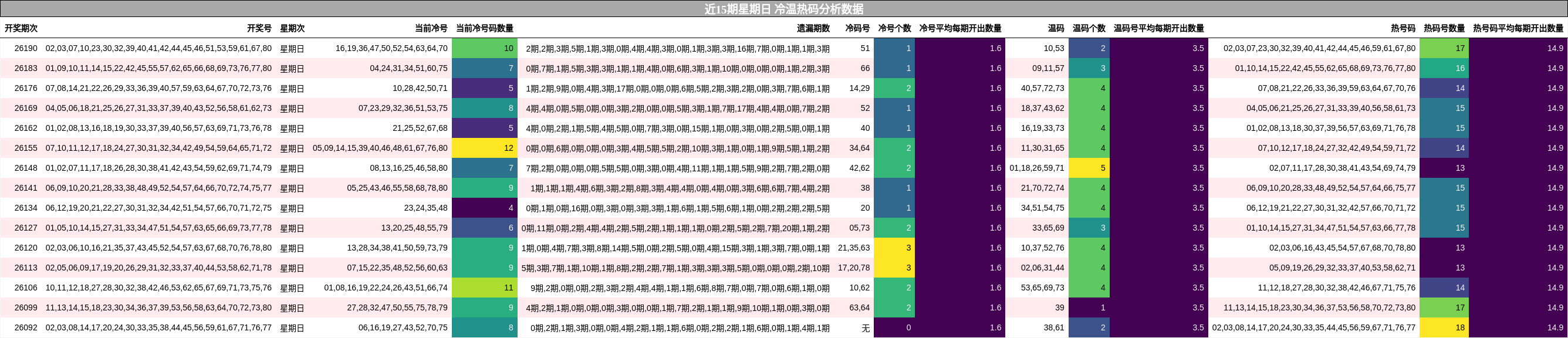Screen dimensions: 1568x338
Task: Click the 星期次 column header
Action: pyautogui.click(x=292, y=28)
